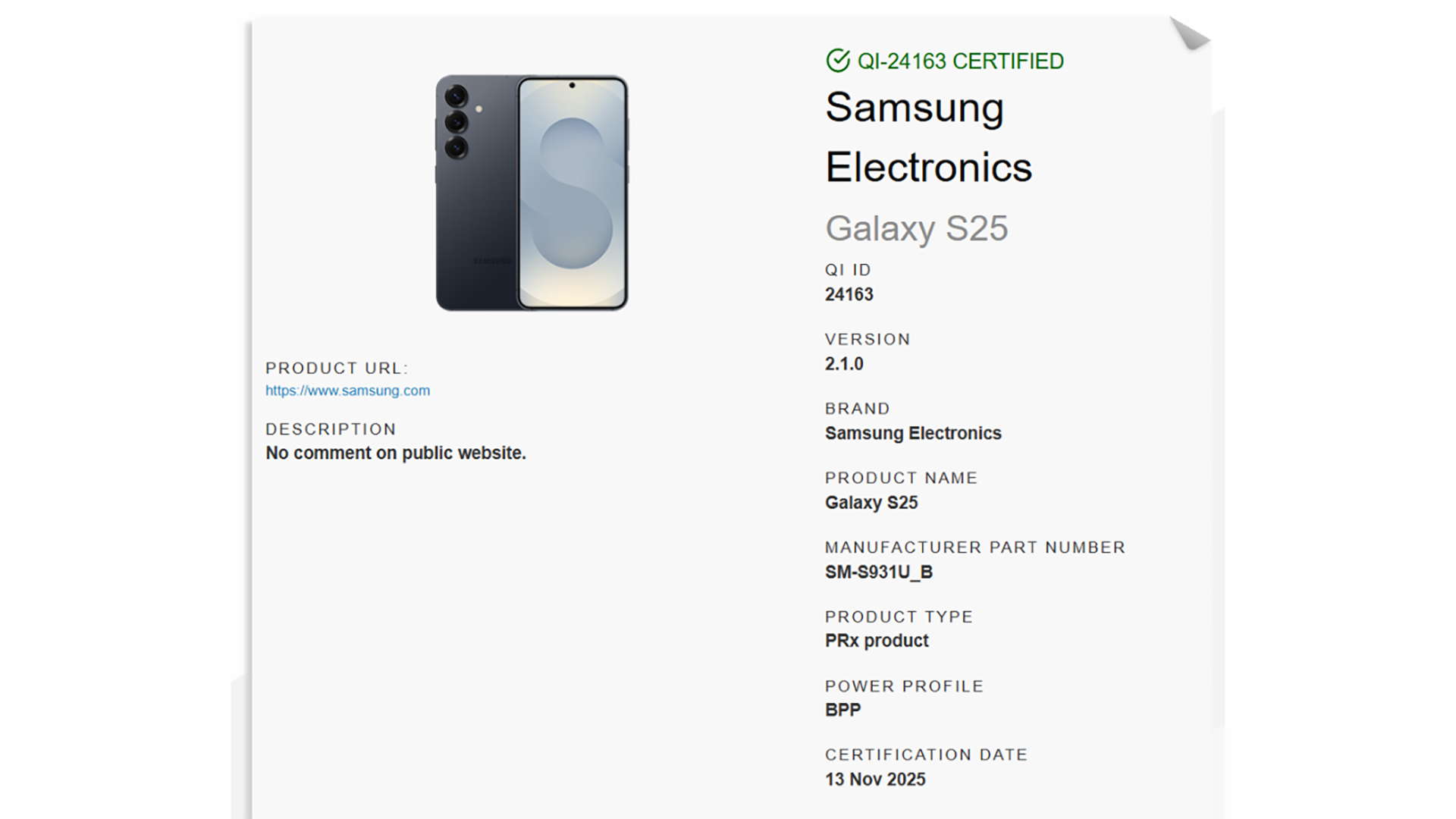The width and height of the screenshot is (1456, 819).
Task: Click the certification date 13 Nov 2025
Action: [x=875, y=780]
